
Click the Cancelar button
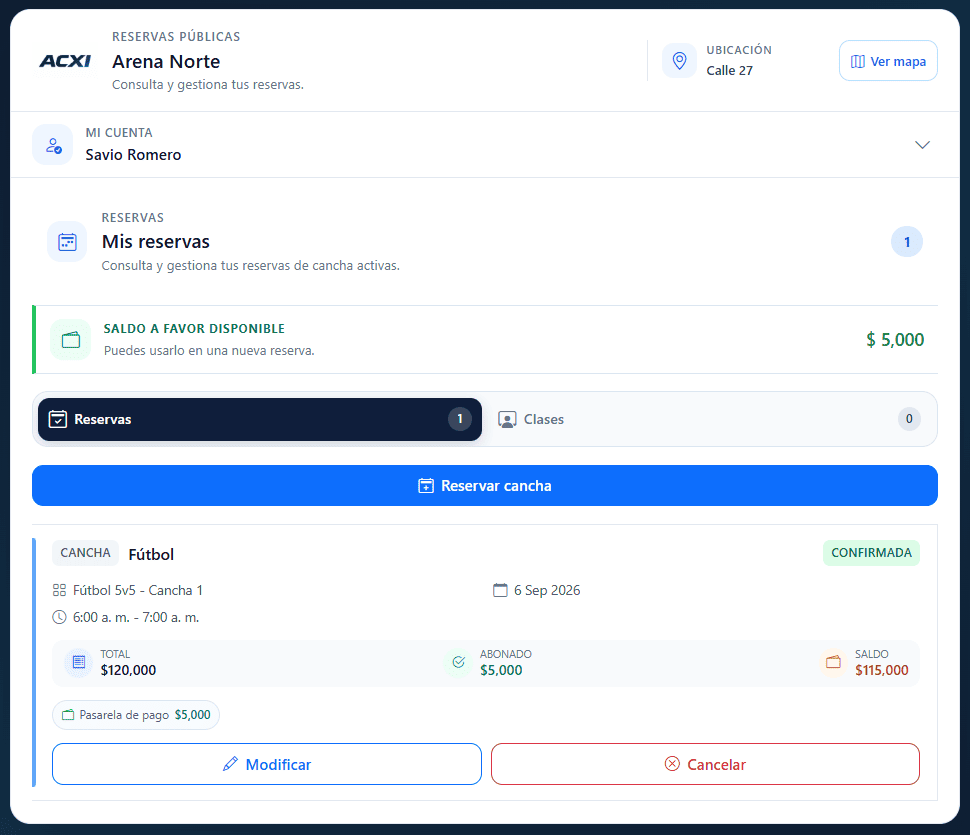coord(705,764)
